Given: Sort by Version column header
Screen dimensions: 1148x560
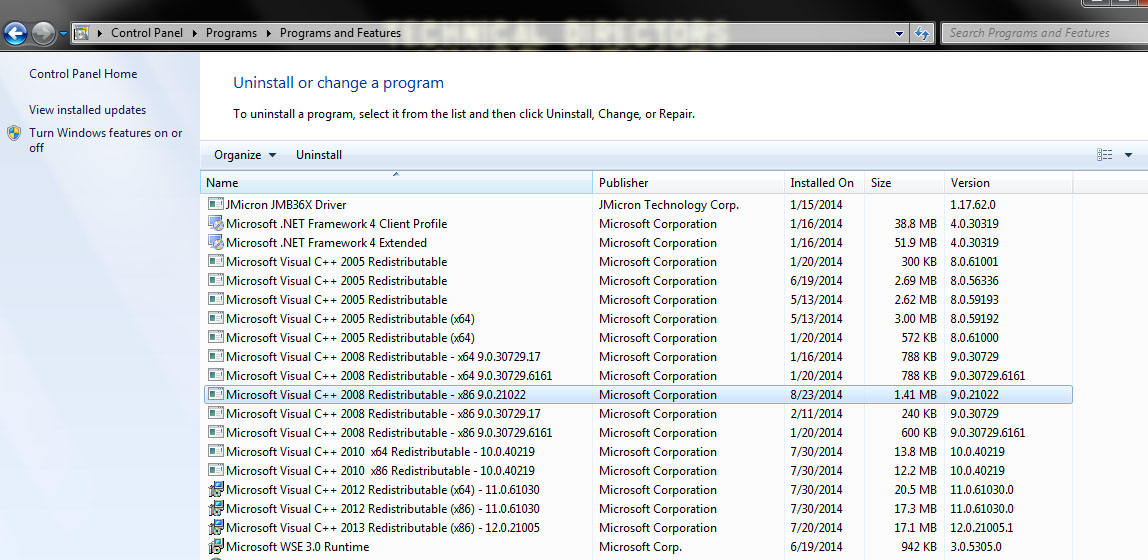Looking at the screenshot, I should [1008, 183].
